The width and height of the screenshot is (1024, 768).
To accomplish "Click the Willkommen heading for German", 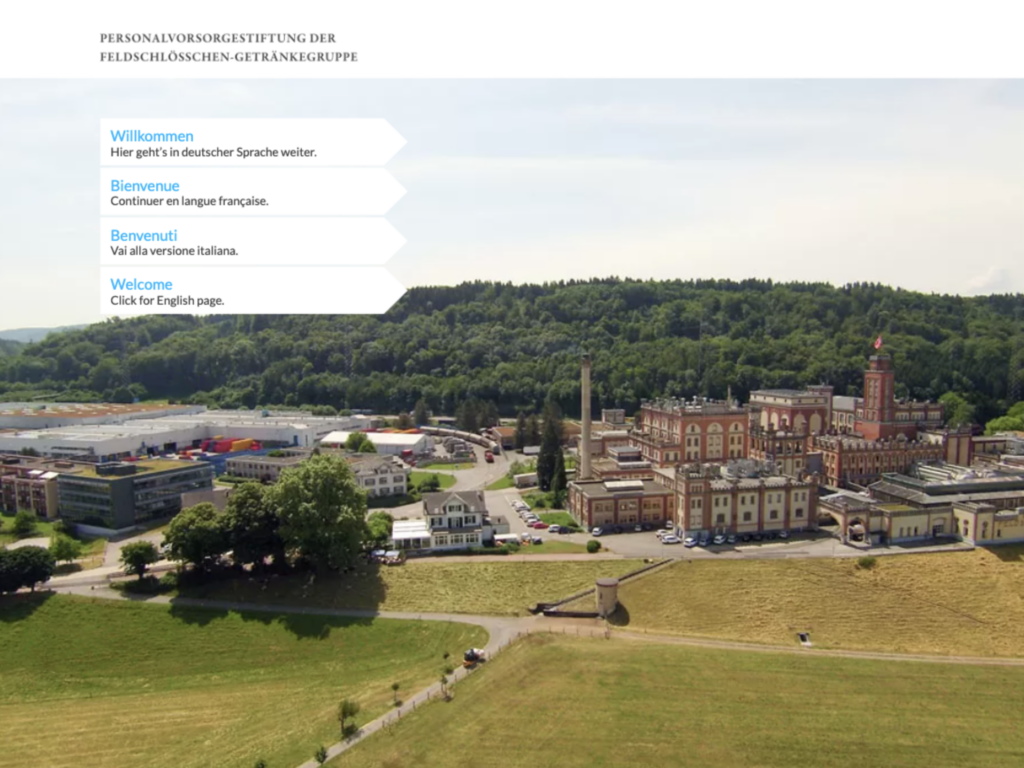I will click(x=152, y=136).
